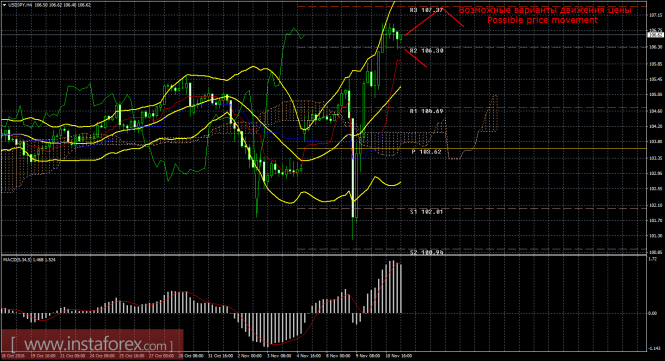Click the 31 Oct 16:00 time label

pos(219,356)
